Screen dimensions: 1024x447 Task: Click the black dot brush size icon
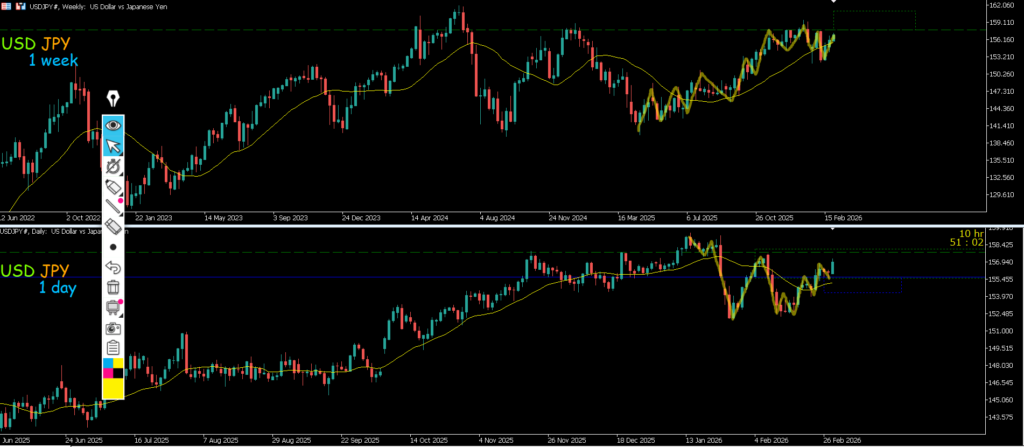113,247
